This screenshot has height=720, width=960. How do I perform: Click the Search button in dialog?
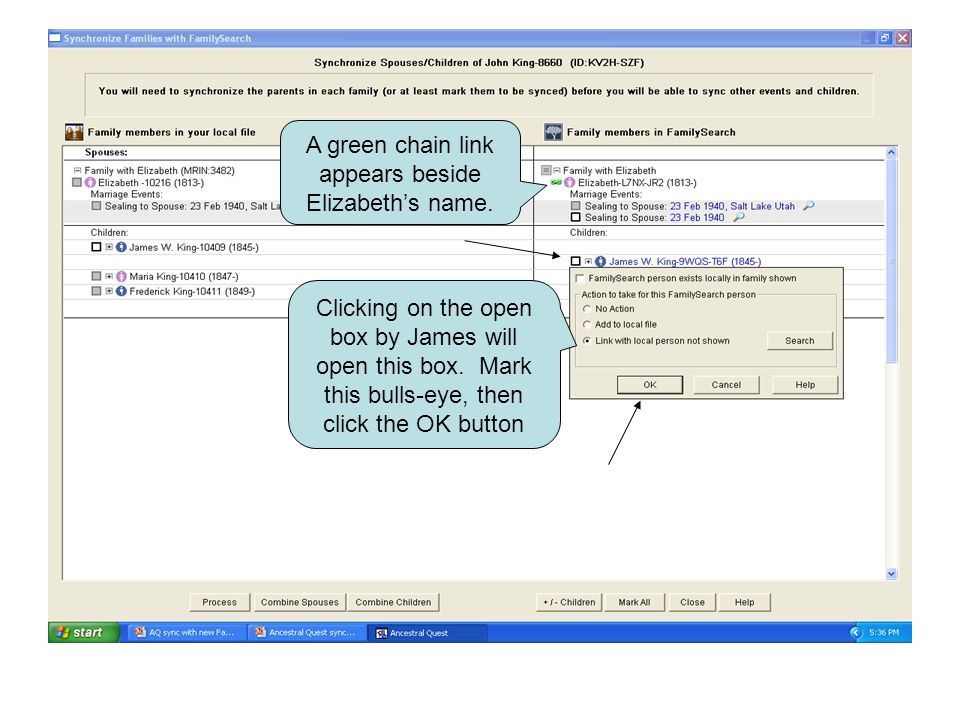pos(800,341)
